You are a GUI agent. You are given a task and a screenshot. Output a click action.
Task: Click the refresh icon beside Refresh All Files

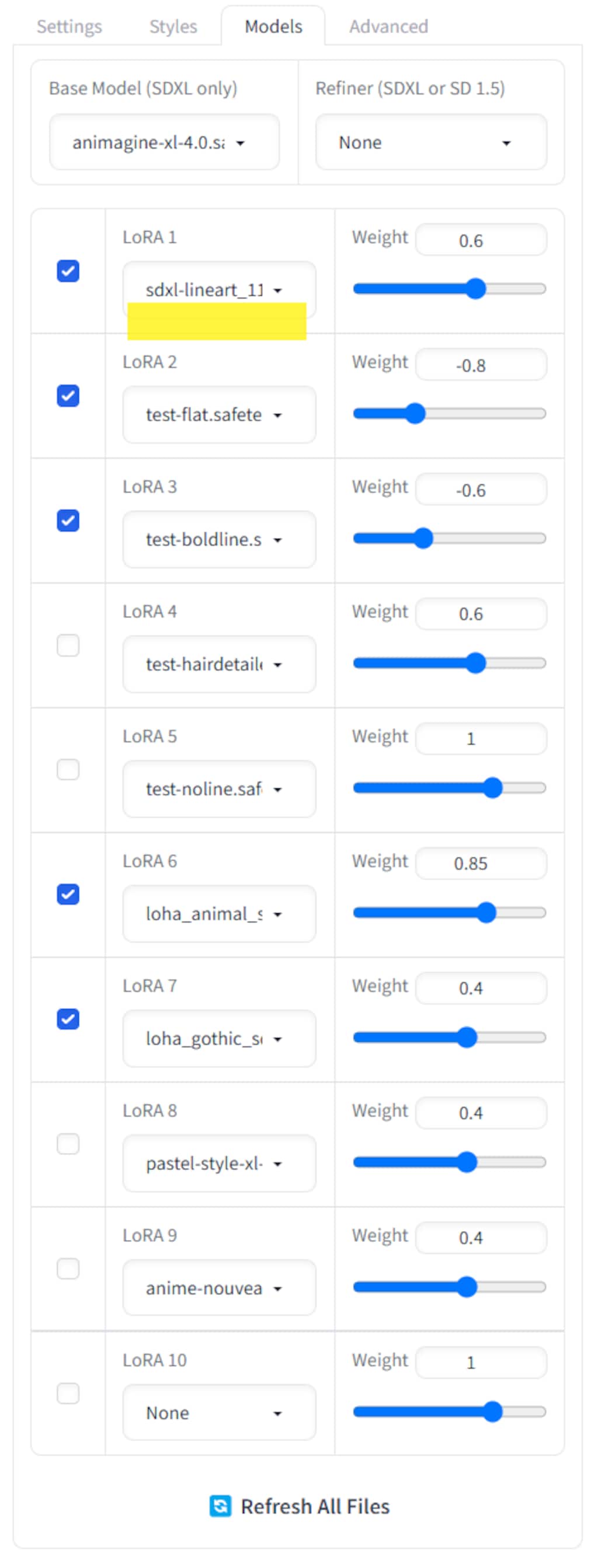click(x=220, y=1506)
